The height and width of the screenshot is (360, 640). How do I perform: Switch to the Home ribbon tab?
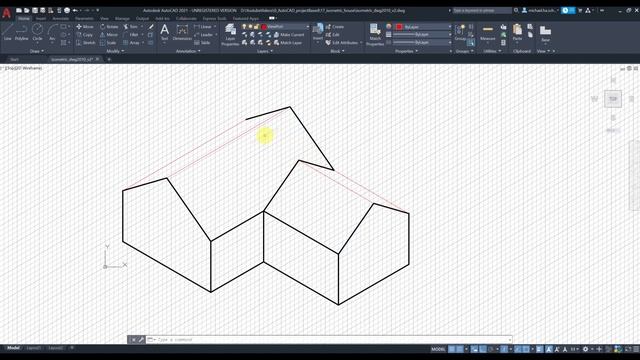(x=24, y=18)
